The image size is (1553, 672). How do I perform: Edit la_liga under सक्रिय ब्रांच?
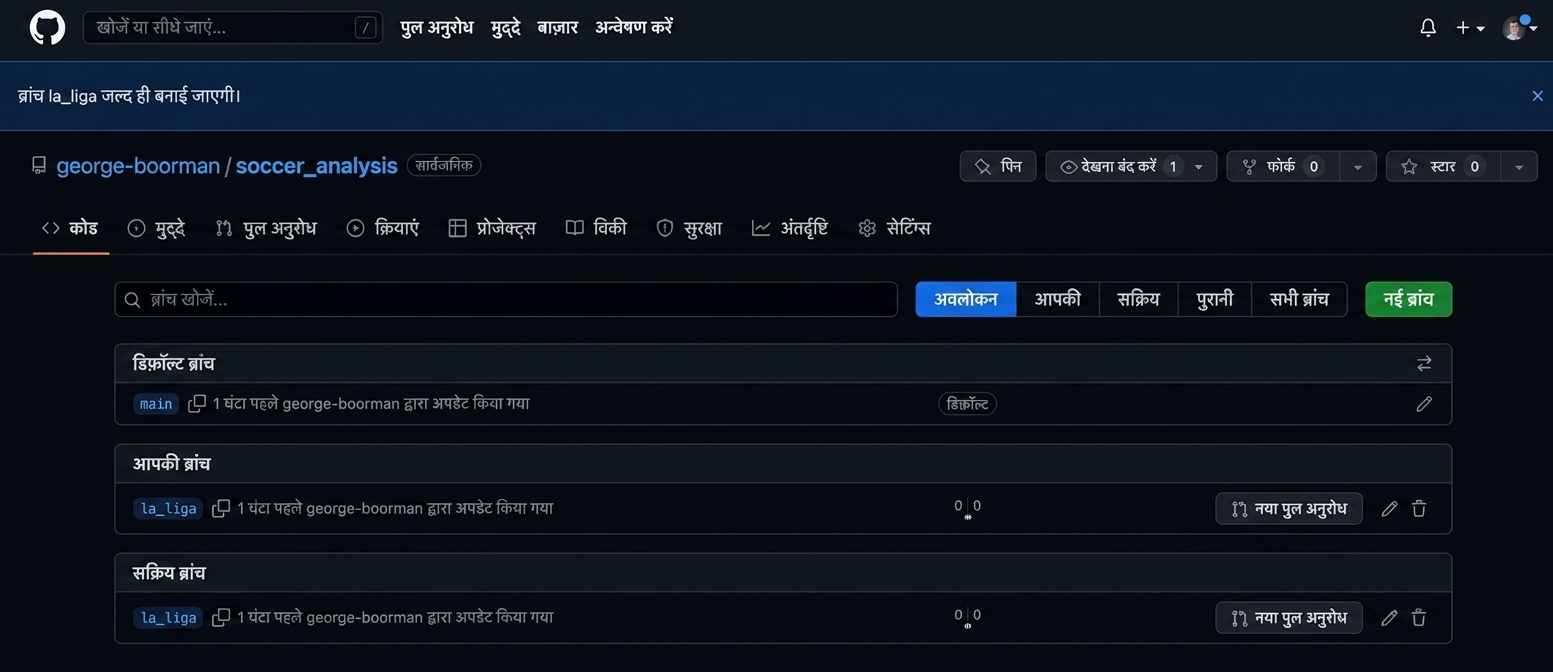click(1389, 618)
